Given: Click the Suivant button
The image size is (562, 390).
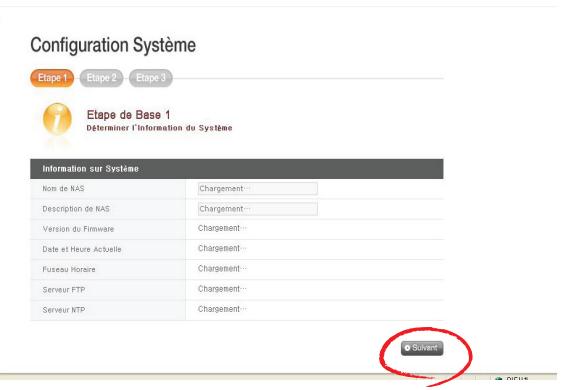Looking at the screenshot, I should coord(422,348).
